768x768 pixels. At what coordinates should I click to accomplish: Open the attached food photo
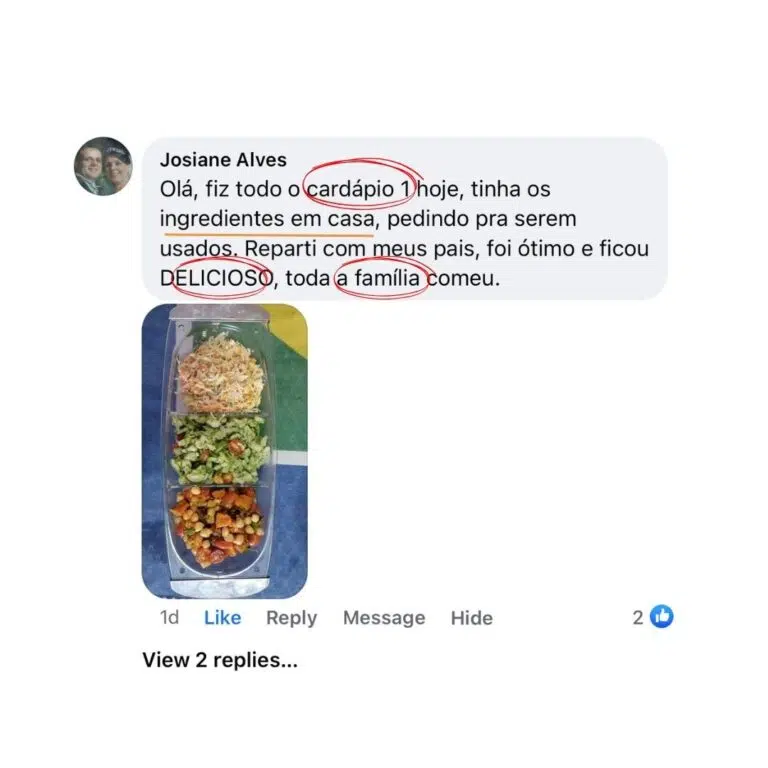click(224, 451)
